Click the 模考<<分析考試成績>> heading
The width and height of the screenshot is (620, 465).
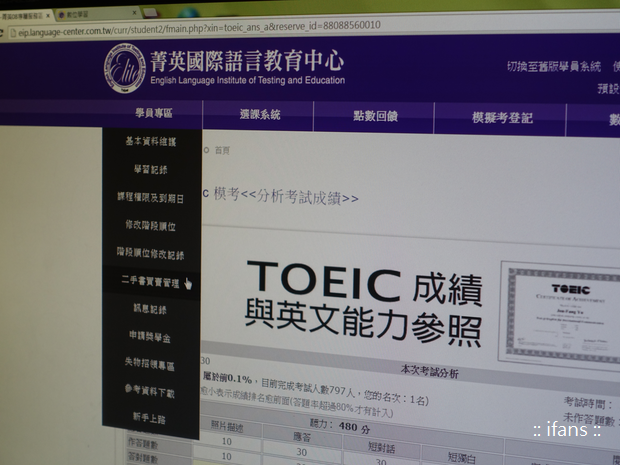286,196
